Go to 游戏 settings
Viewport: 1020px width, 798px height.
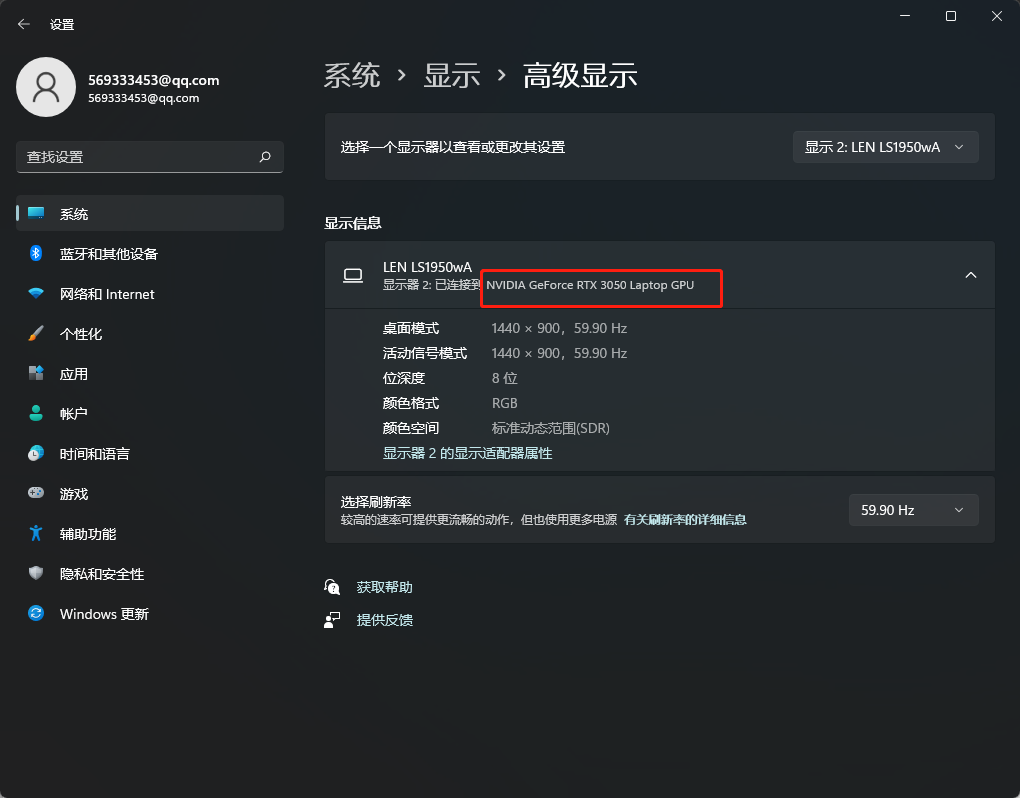pyautogui.click(x=150, y=494)
